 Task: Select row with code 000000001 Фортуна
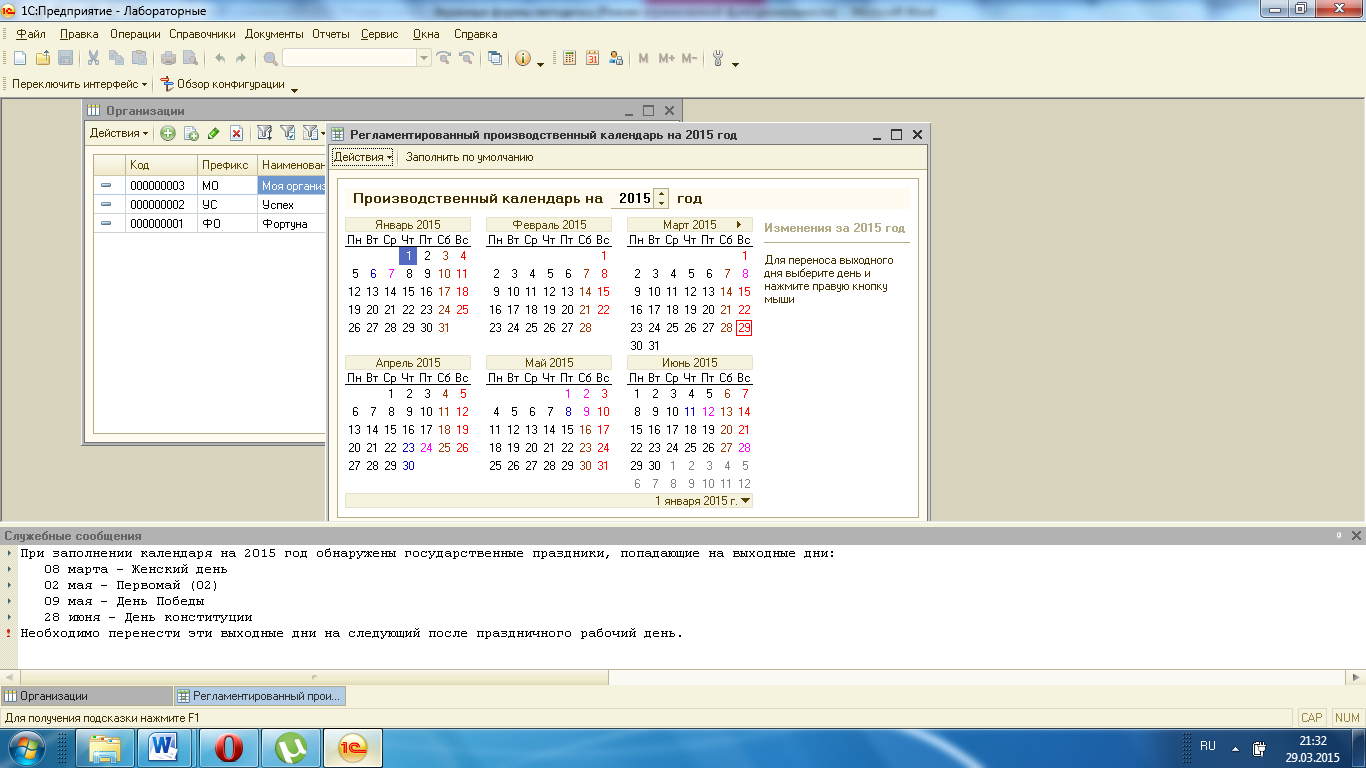(x=210, y=224)
